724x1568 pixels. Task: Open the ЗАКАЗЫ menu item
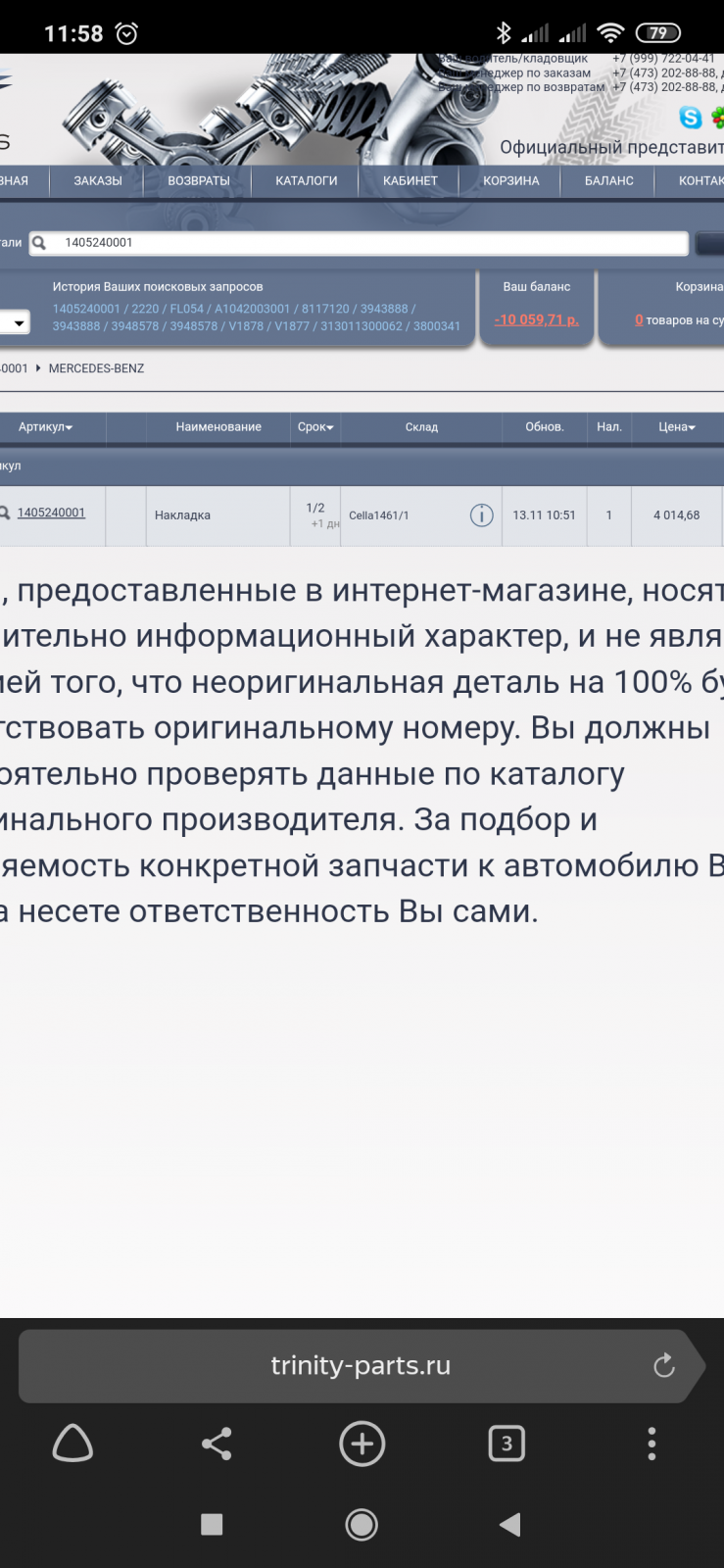(98, 181)
